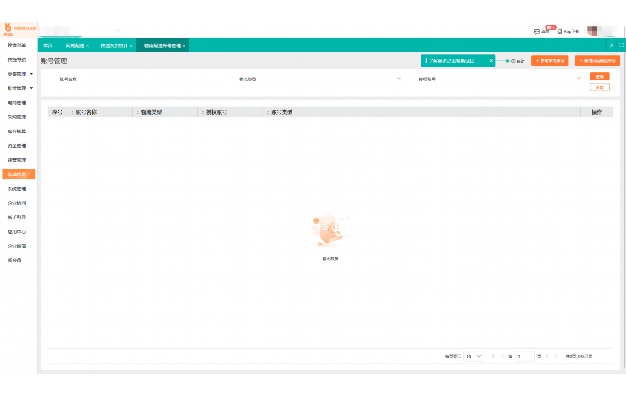Switch to the first teal tab
Image resolution: width=626 pixels, height=396 pixels.
click(x=48, y=46)
